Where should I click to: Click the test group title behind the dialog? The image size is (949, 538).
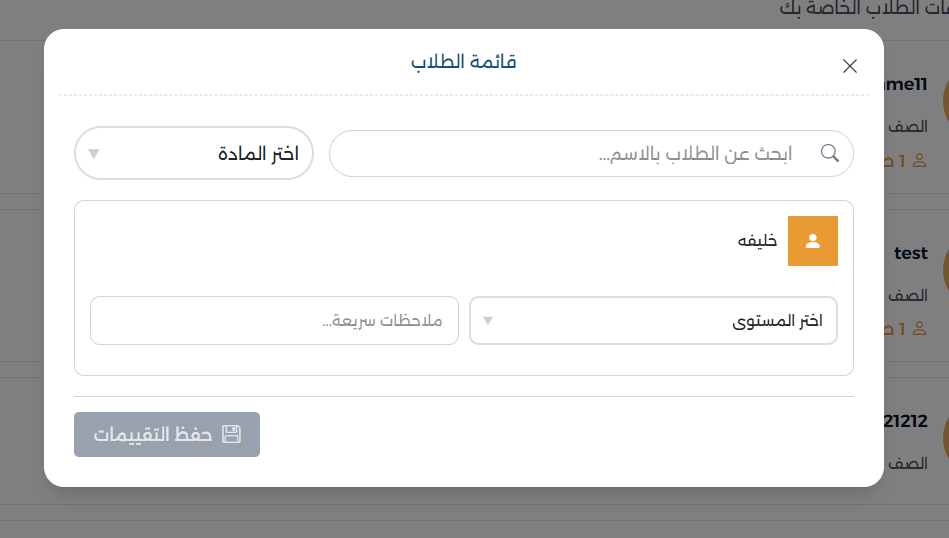coord(911,254)
